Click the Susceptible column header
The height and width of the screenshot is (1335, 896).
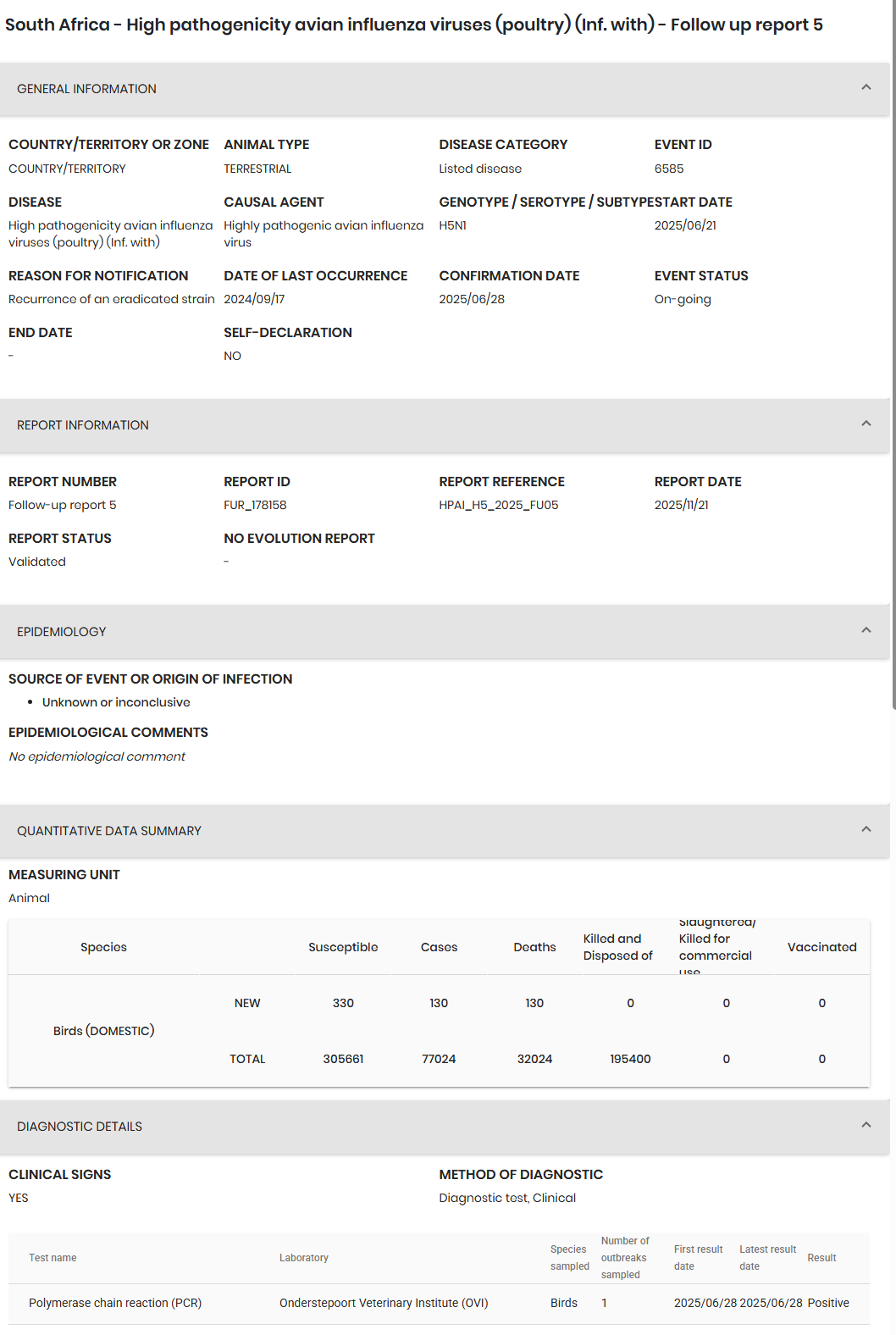[343, 947]
